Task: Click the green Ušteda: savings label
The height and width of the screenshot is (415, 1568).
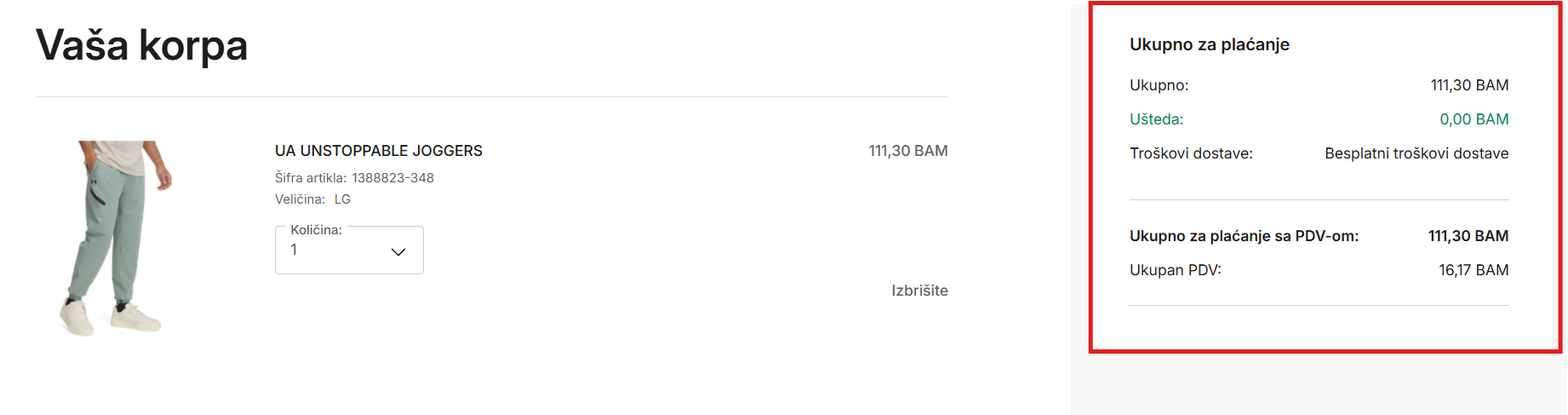Action: pyautogui.click(x=1156, y=119)
